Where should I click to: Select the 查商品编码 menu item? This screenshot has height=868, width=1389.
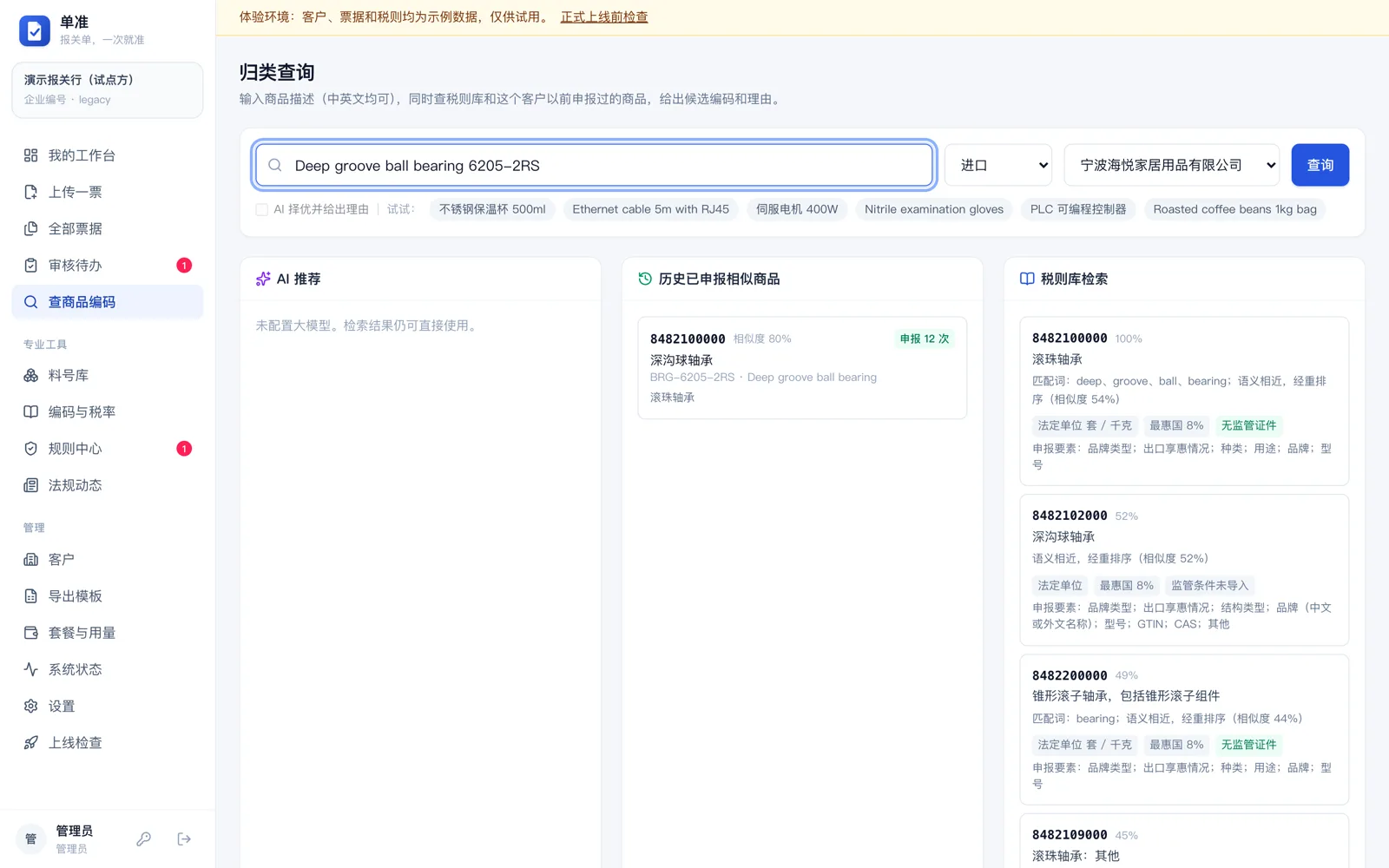click(x=108, y=302)
